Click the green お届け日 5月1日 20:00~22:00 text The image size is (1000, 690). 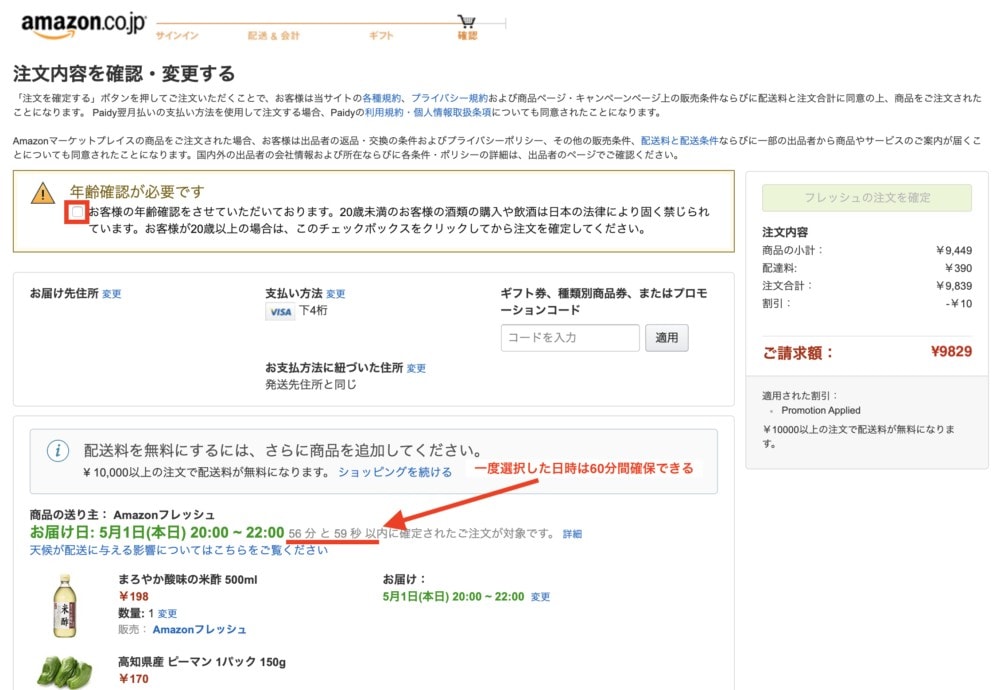pos(157,532)
